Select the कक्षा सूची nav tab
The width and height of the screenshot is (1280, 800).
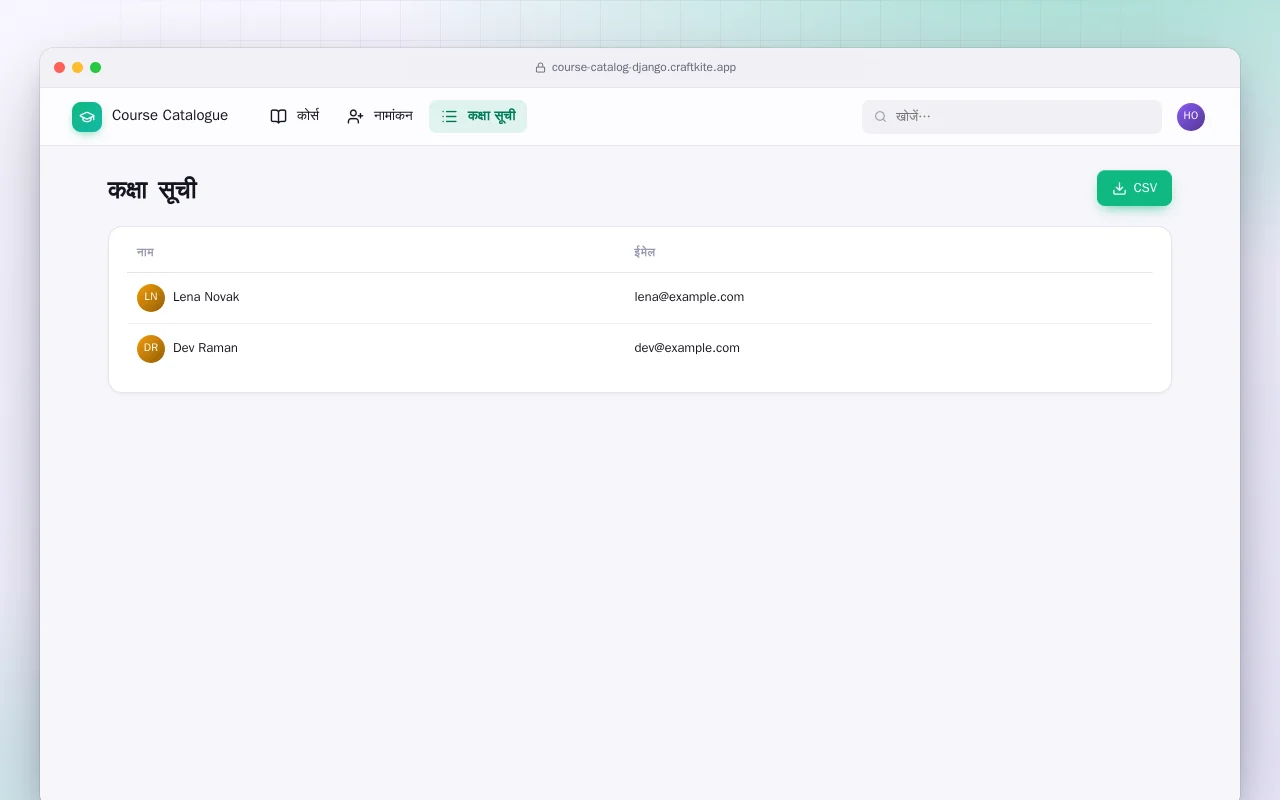[x=478, y=116]
